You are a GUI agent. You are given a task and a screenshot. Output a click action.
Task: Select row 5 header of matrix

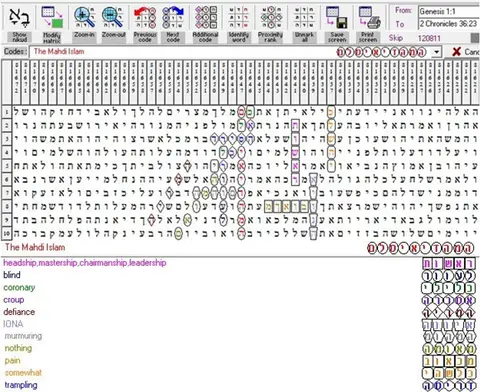click(6, 166)
